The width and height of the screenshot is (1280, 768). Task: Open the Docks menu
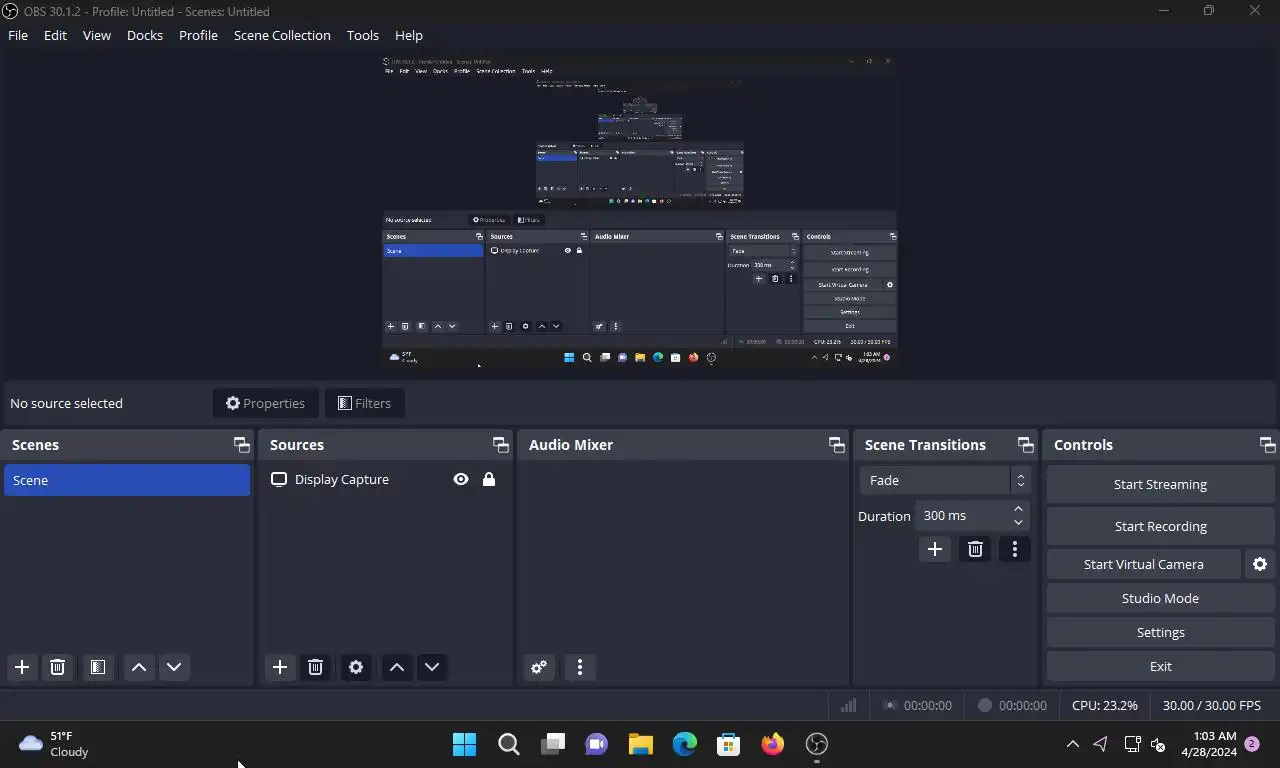(145, 35)
